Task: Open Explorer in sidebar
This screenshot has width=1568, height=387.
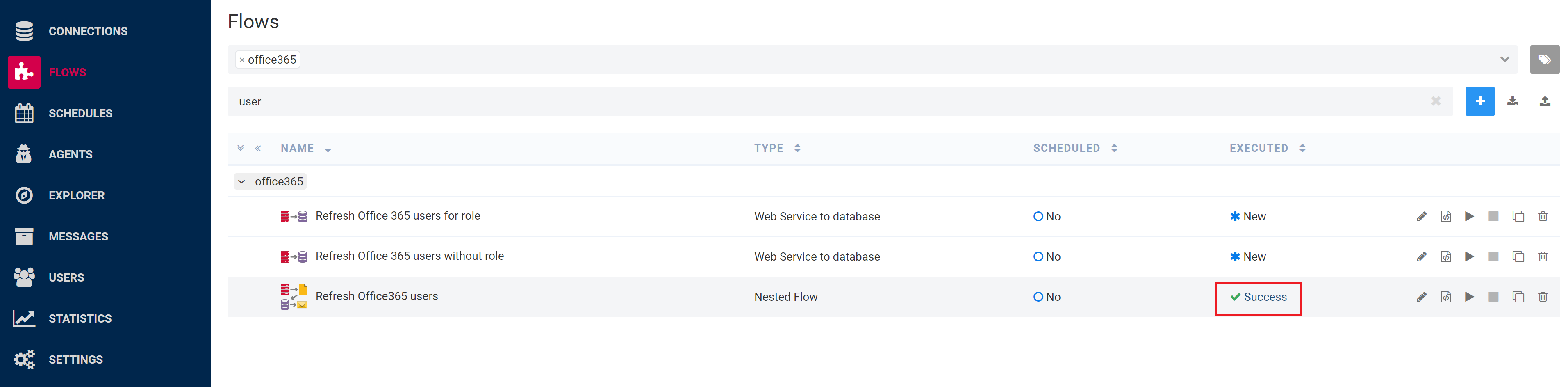Action: point(77,195)
